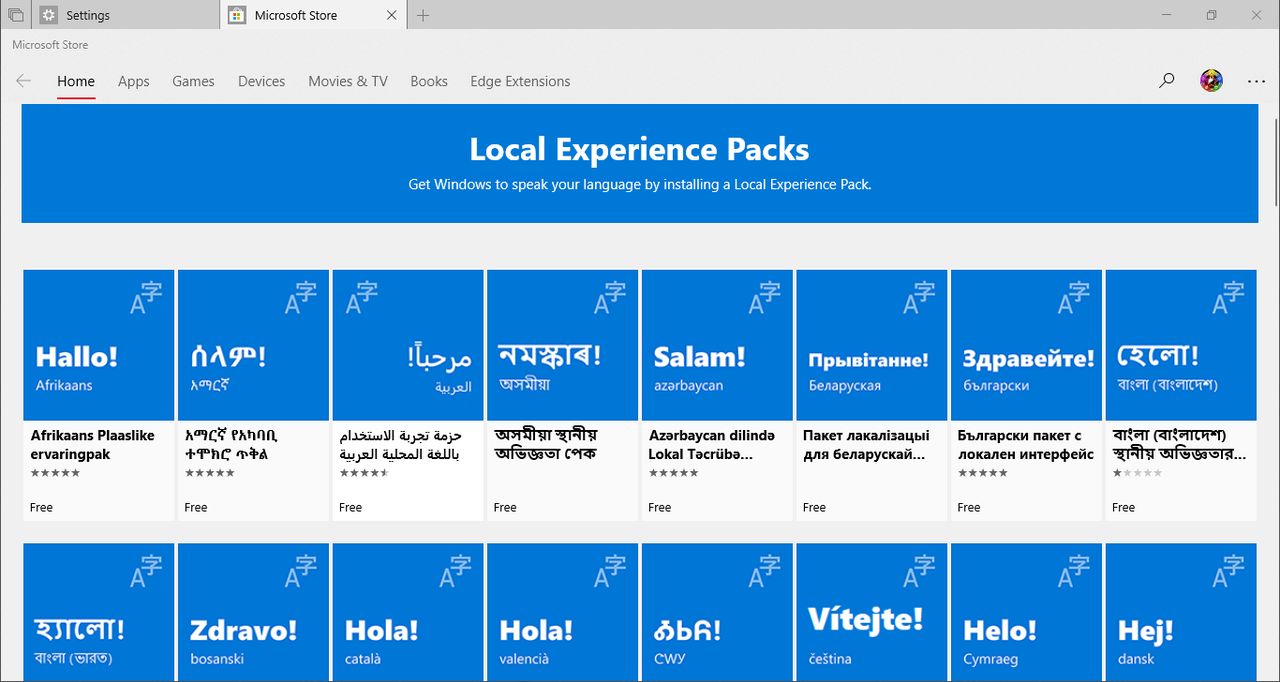Image resolution: width=1280 pixels, height=682 pixels.
Task: Click the Free label on Беларуская pack
Action: tap(814, 507)
